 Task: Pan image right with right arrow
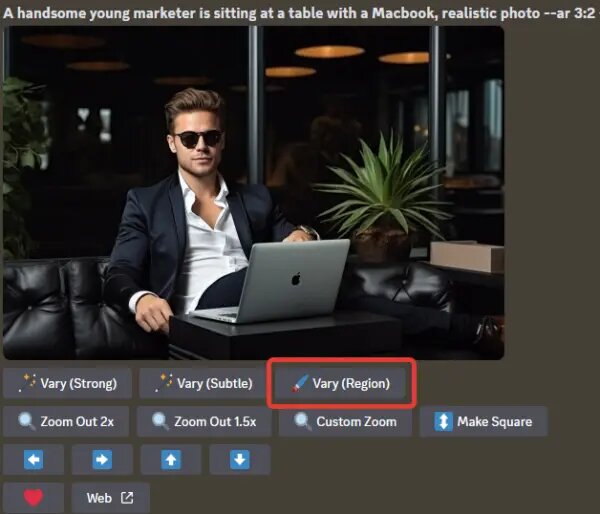[102, 459]
